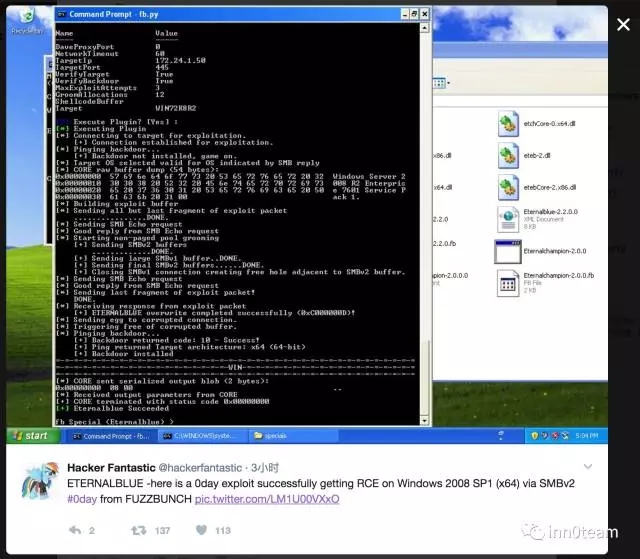640x559 pixels.
Task: Restore the Command Prompt fb.py window
Action: point(414,14)
